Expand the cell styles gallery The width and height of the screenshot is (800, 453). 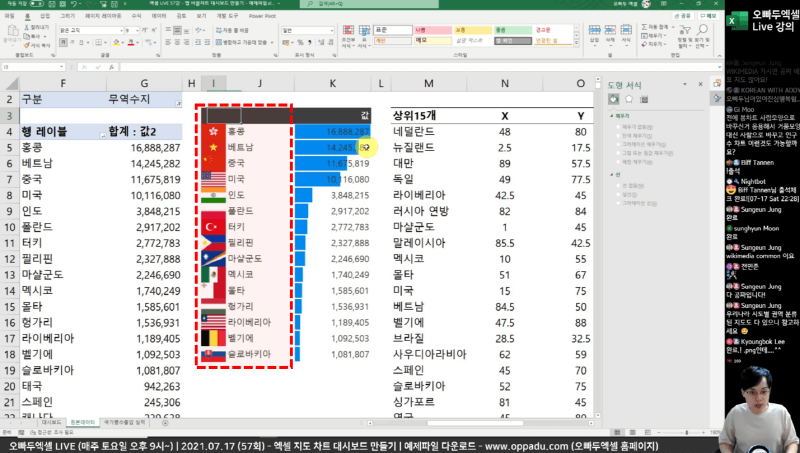[577, 44]
